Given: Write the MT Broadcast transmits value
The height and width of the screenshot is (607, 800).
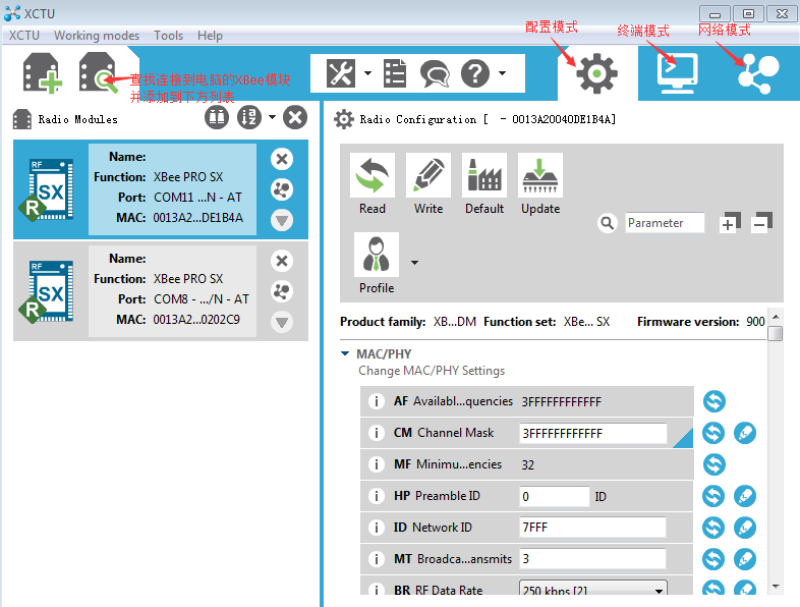Looking at the screenshot, I should tap(745, 560).
